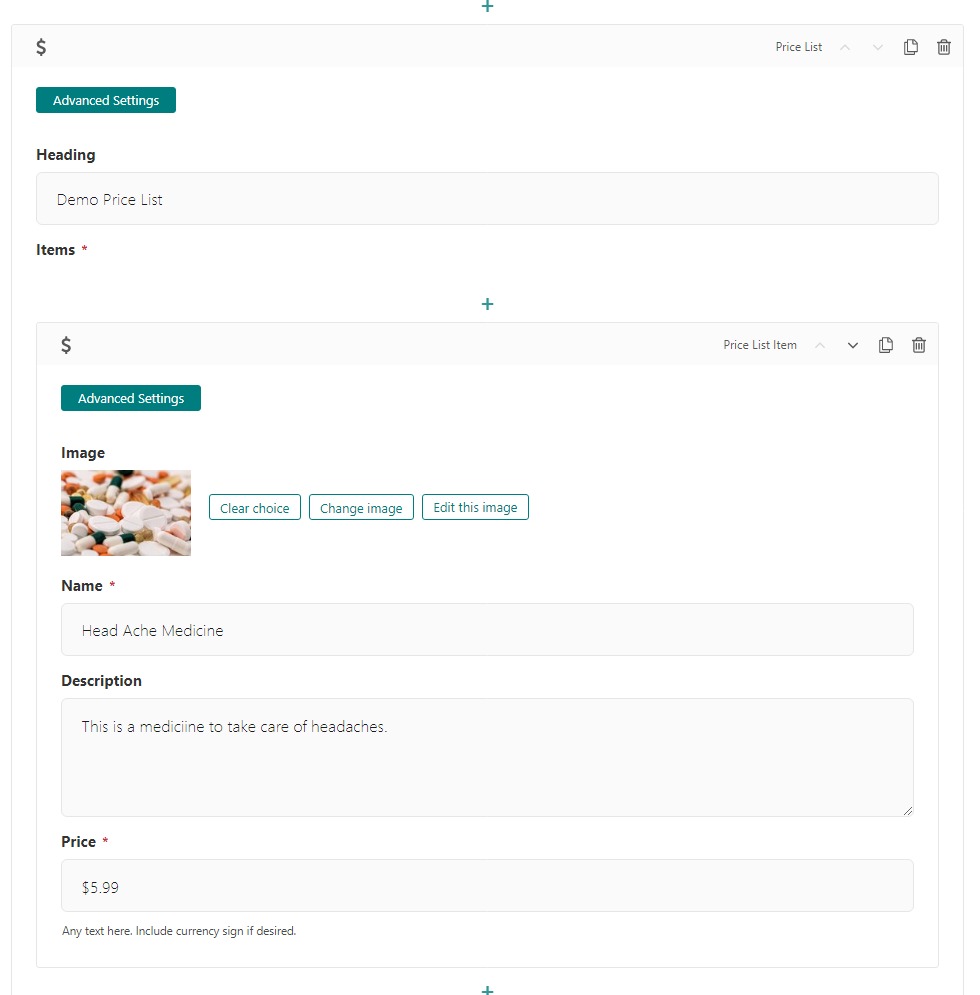Clear the chosen image
This screenshot has width=980, height=995.
click(x=255, y=508)
